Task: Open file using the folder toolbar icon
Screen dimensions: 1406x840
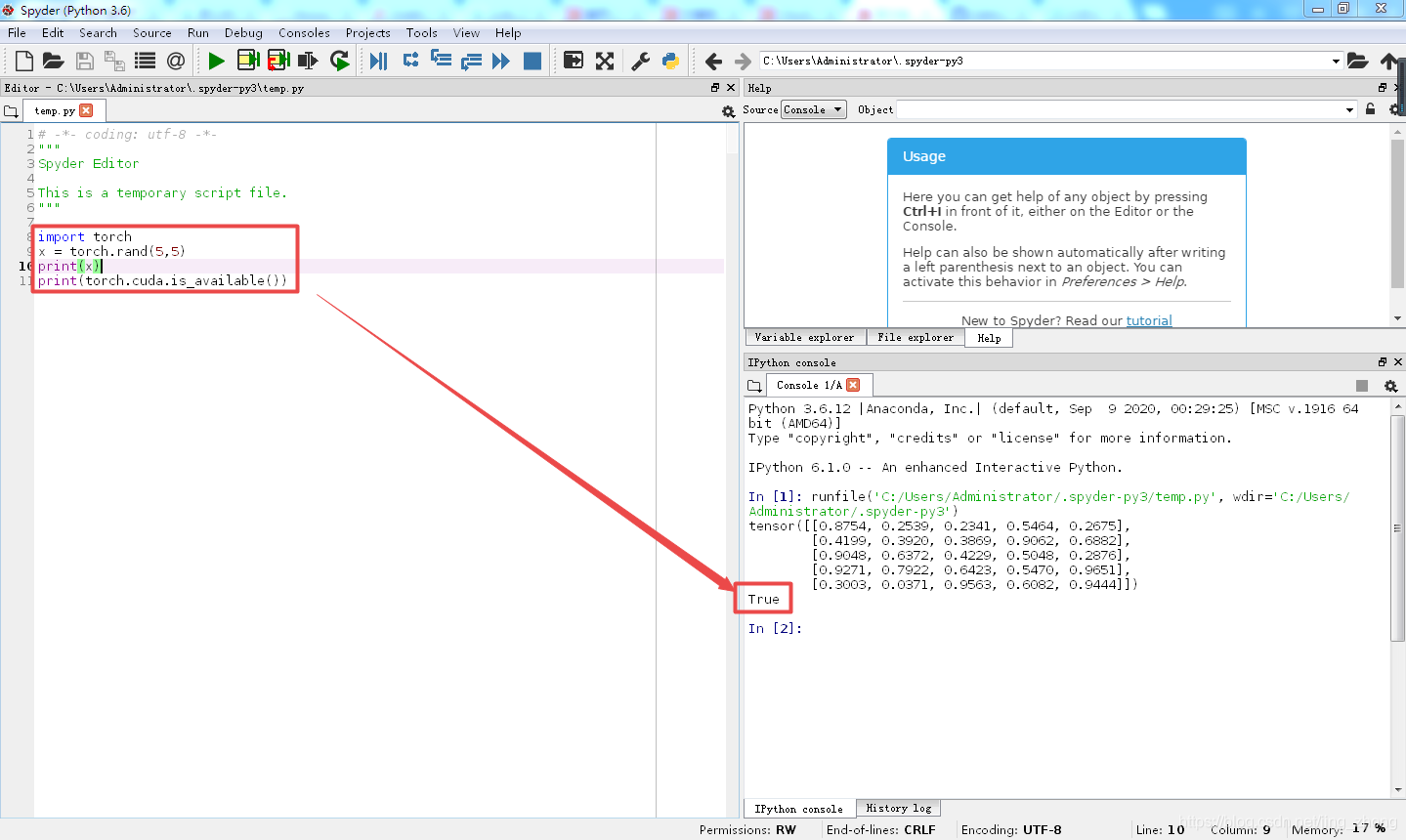Action: pos(54,61)
